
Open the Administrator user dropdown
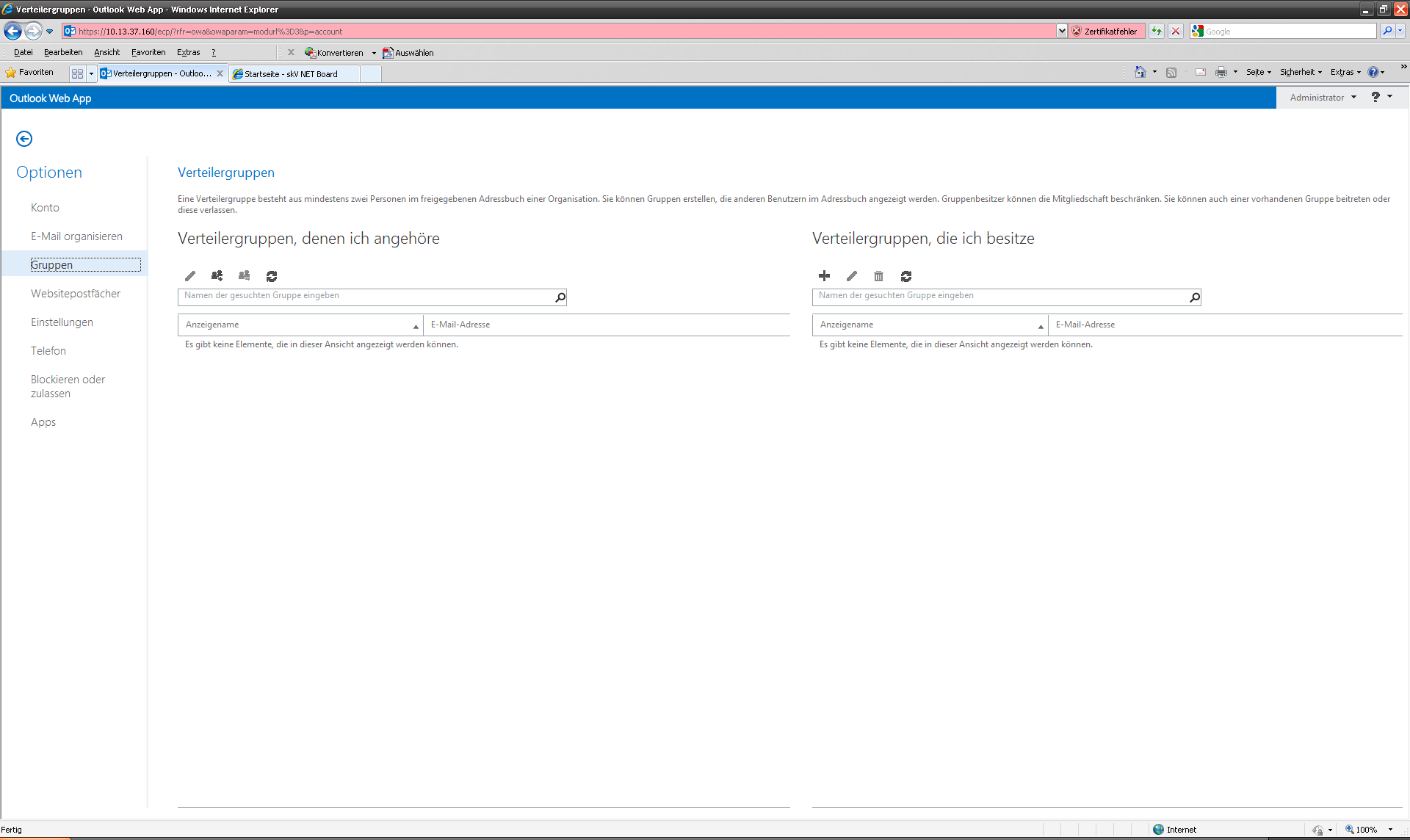tap(1323, 98)
